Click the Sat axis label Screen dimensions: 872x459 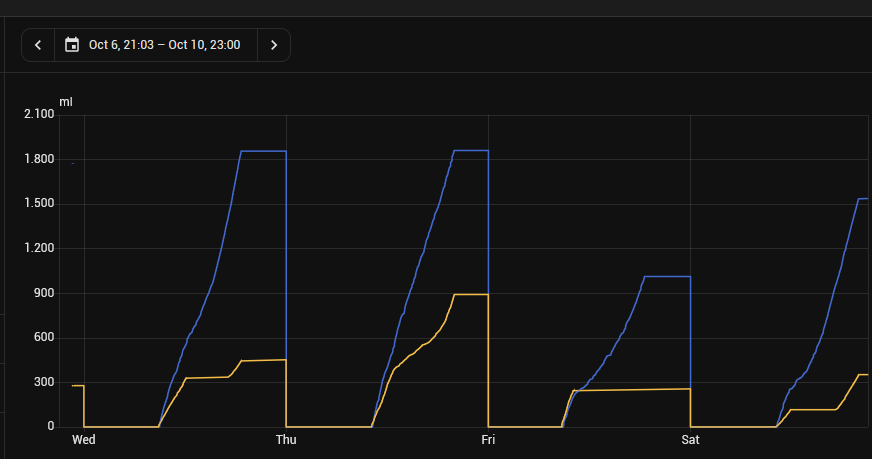point(690,440)
